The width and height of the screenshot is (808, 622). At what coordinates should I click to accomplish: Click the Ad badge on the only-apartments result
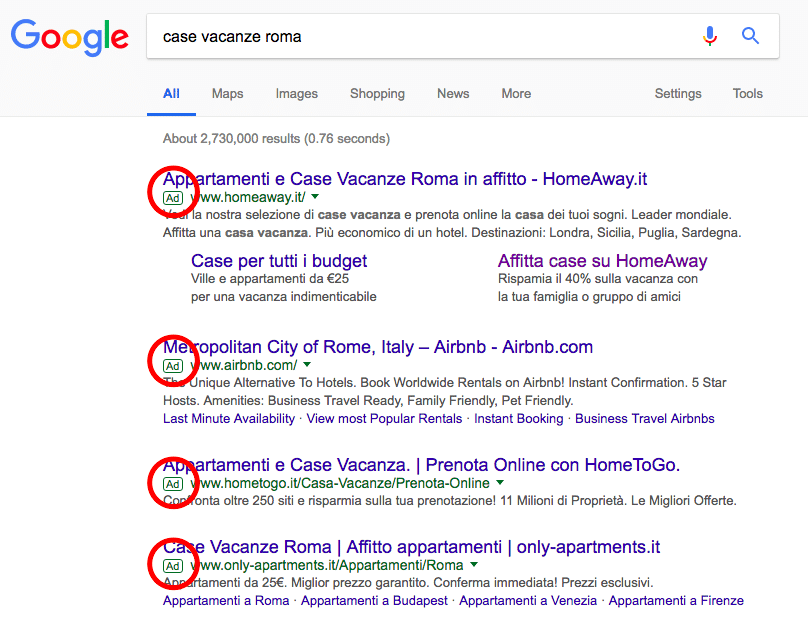[173, 566]
